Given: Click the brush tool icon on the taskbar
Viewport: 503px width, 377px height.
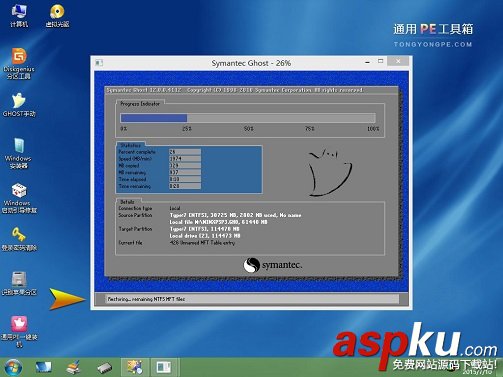Looking at the screenshot, I should click(x=74, y=367).
